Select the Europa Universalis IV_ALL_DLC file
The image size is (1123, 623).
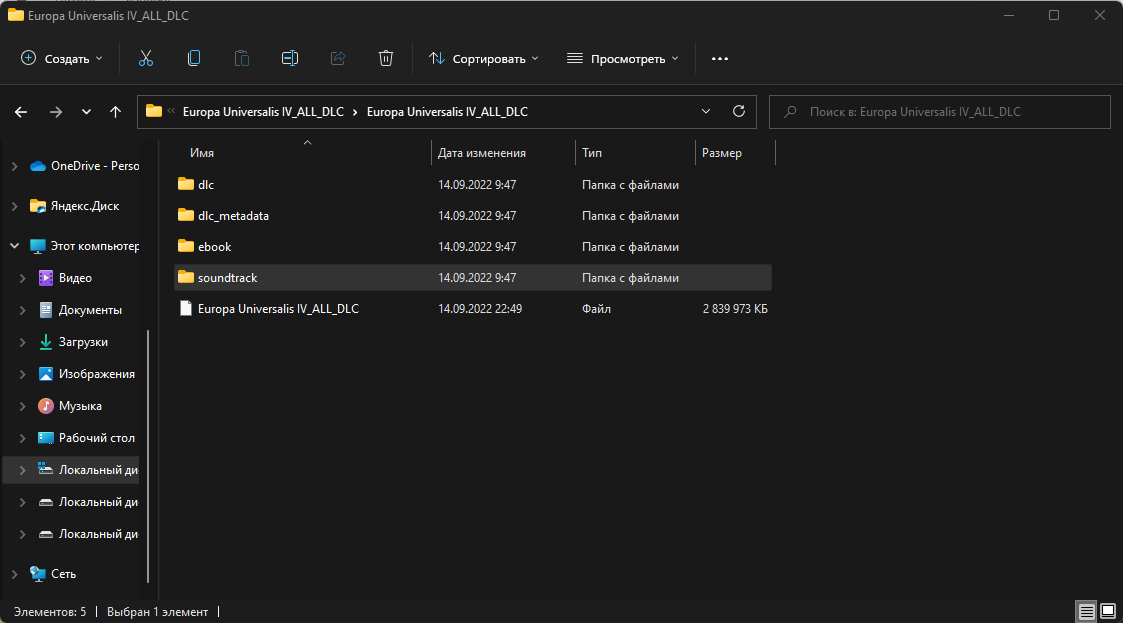473,309
